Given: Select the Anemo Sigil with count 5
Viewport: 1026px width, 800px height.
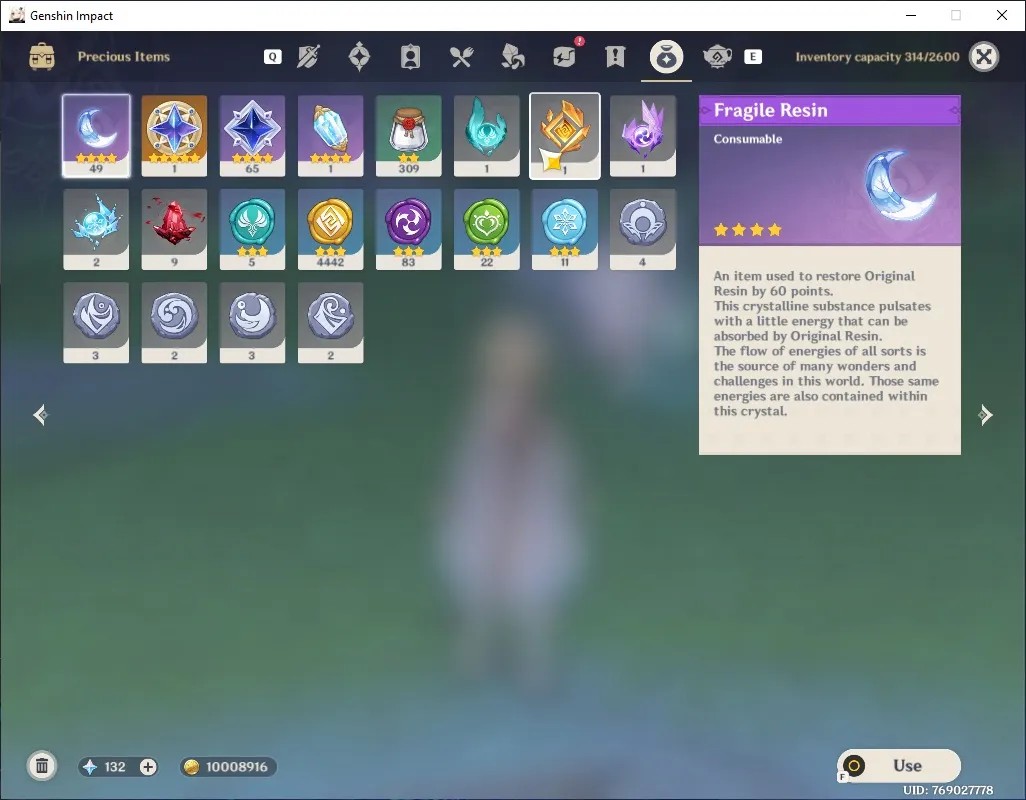Looking at the screenshot, I should 252,229.
